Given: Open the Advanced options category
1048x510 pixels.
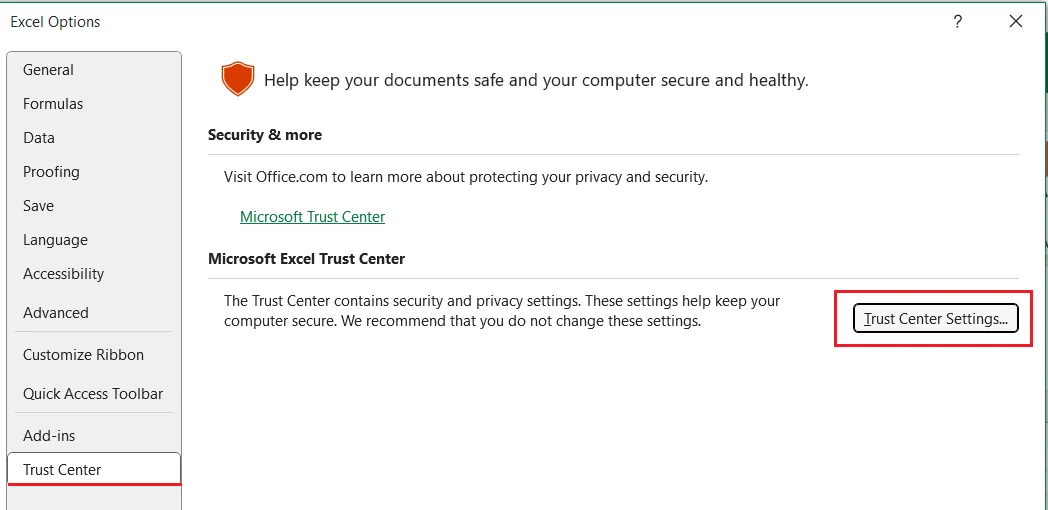Looking at the screenshot, I should click(x=56, y=313).
